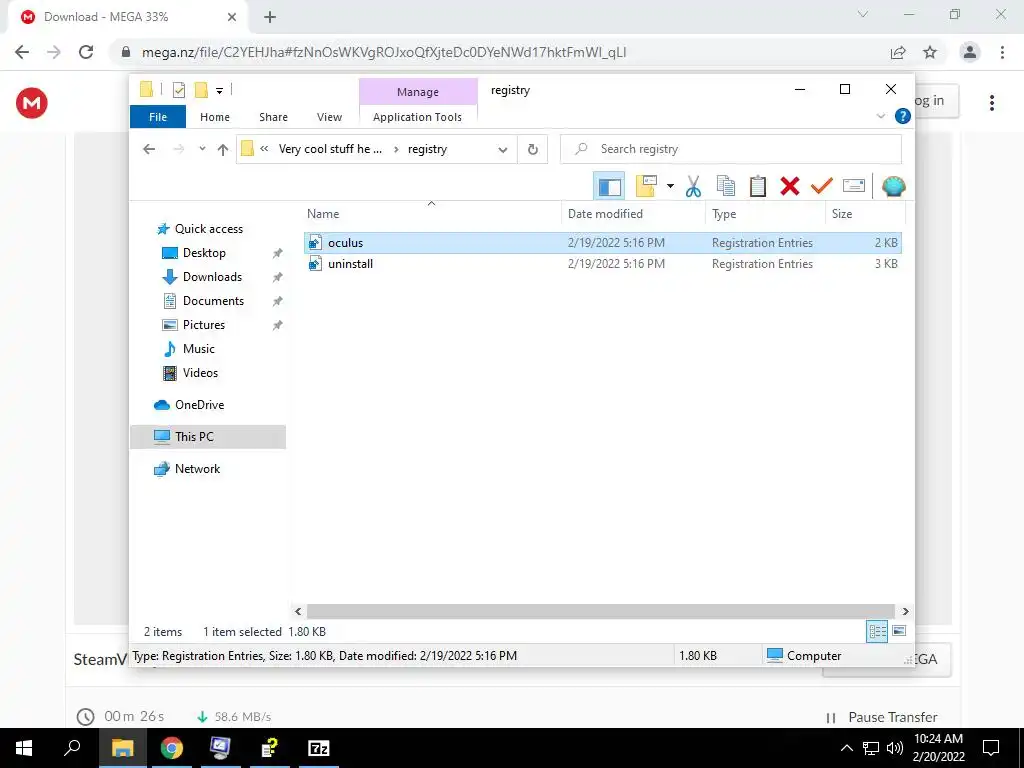The image size is (1024, 768).
Task: Click the Manage contextual tab
Action: click(418, 92)
